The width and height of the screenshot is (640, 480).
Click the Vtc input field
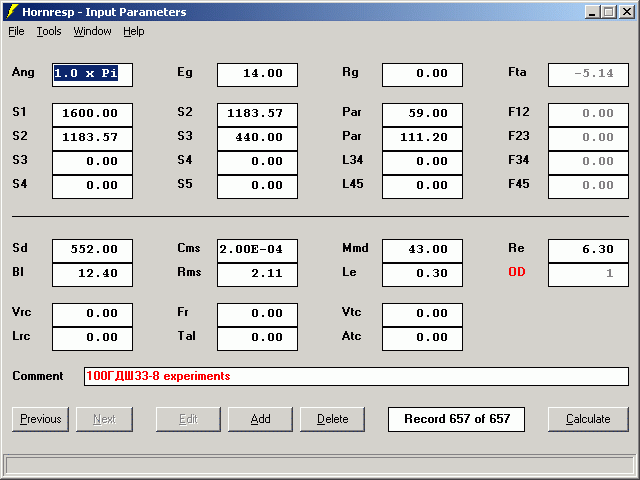click(422, 315)
